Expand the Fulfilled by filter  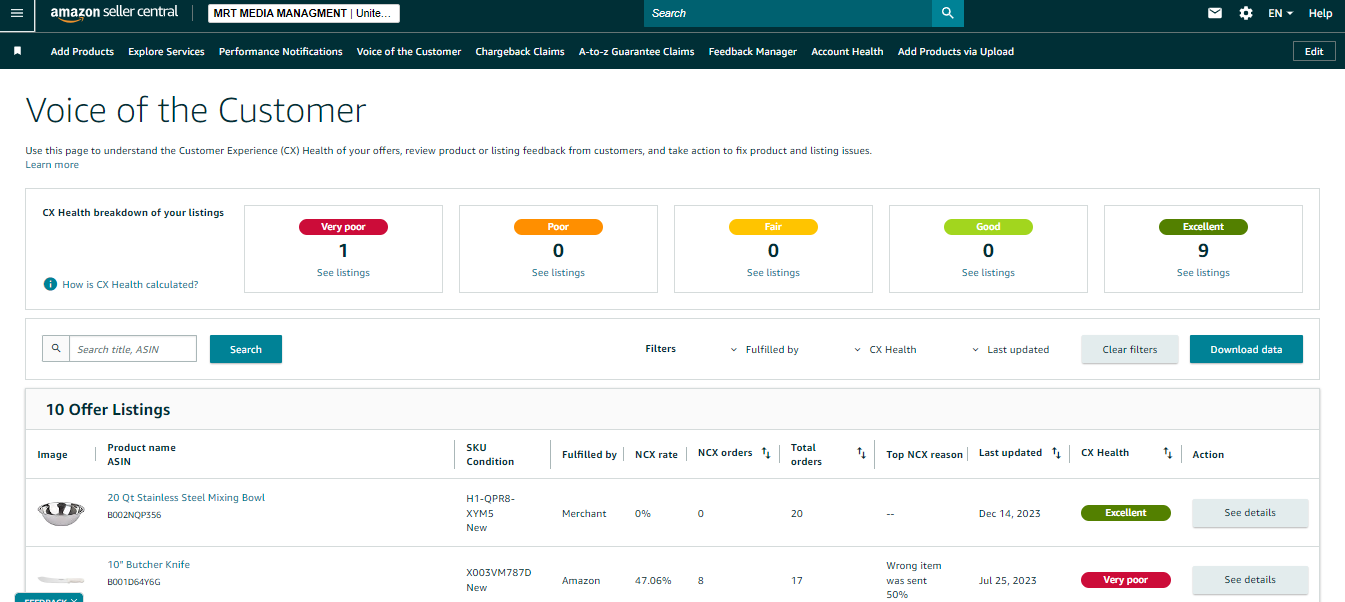point(765,350)
